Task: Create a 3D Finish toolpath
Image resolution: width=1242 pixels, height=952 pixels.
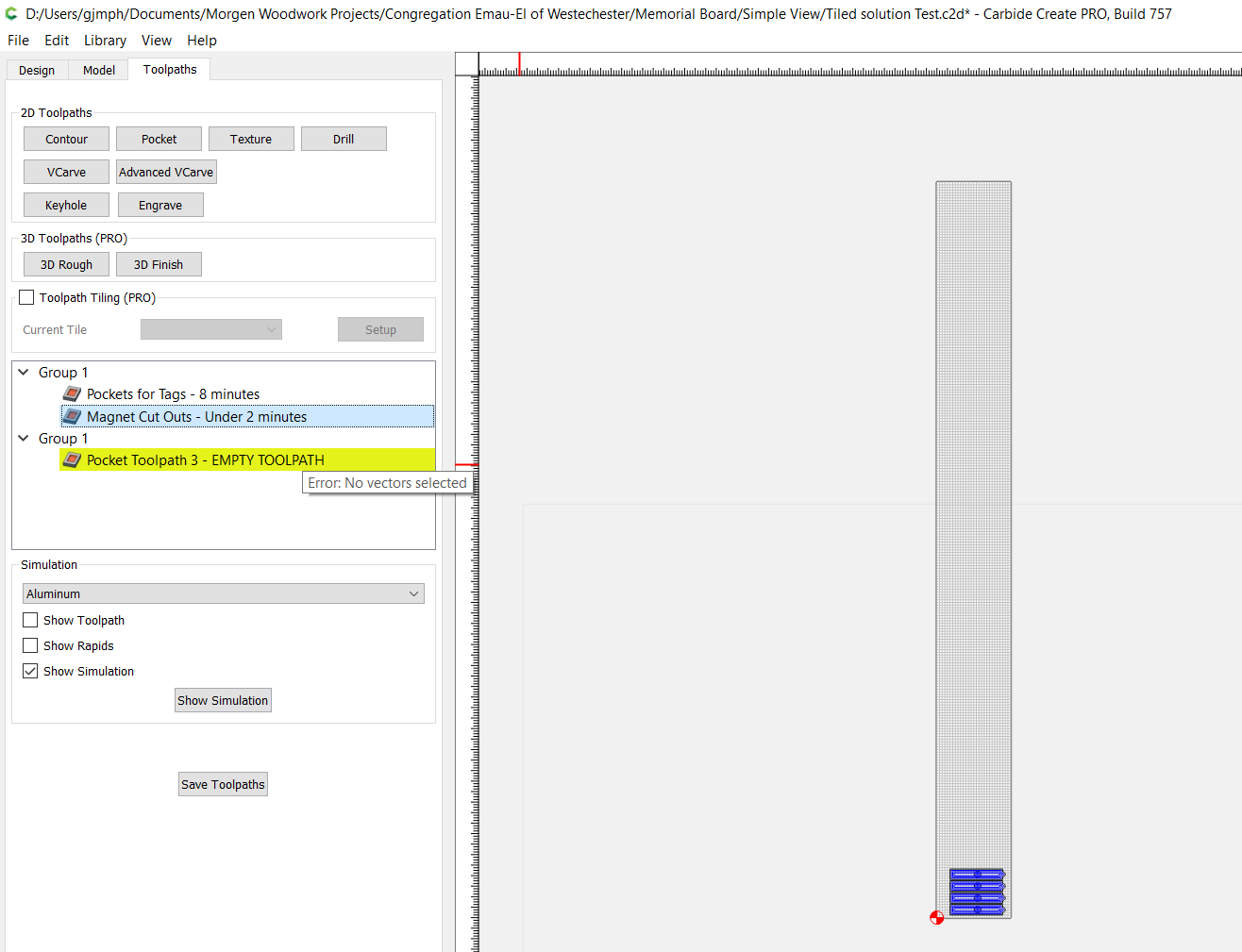Action: 159,264
